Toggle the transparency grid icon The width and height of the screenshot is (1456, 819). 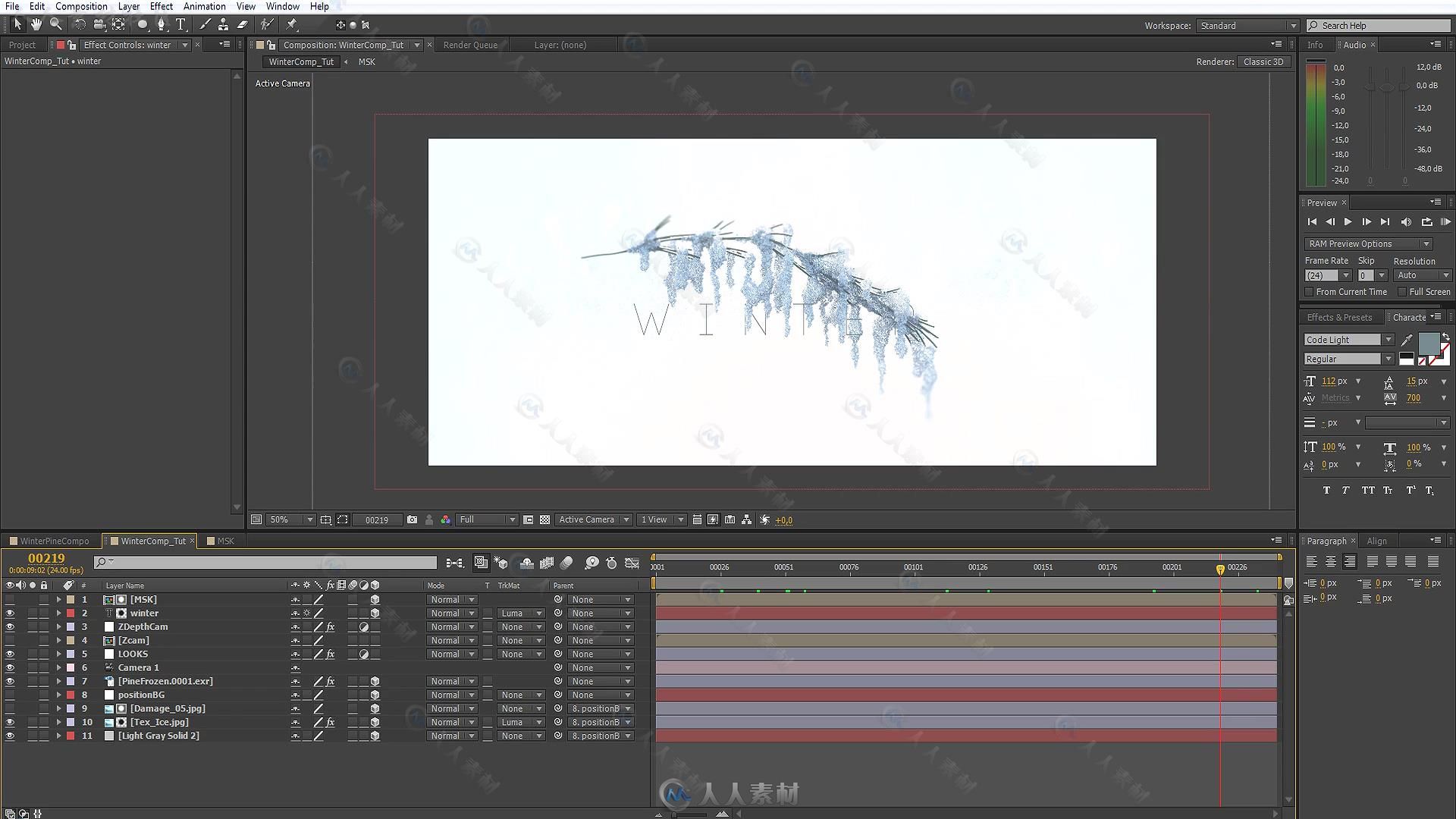click(544, 519)
